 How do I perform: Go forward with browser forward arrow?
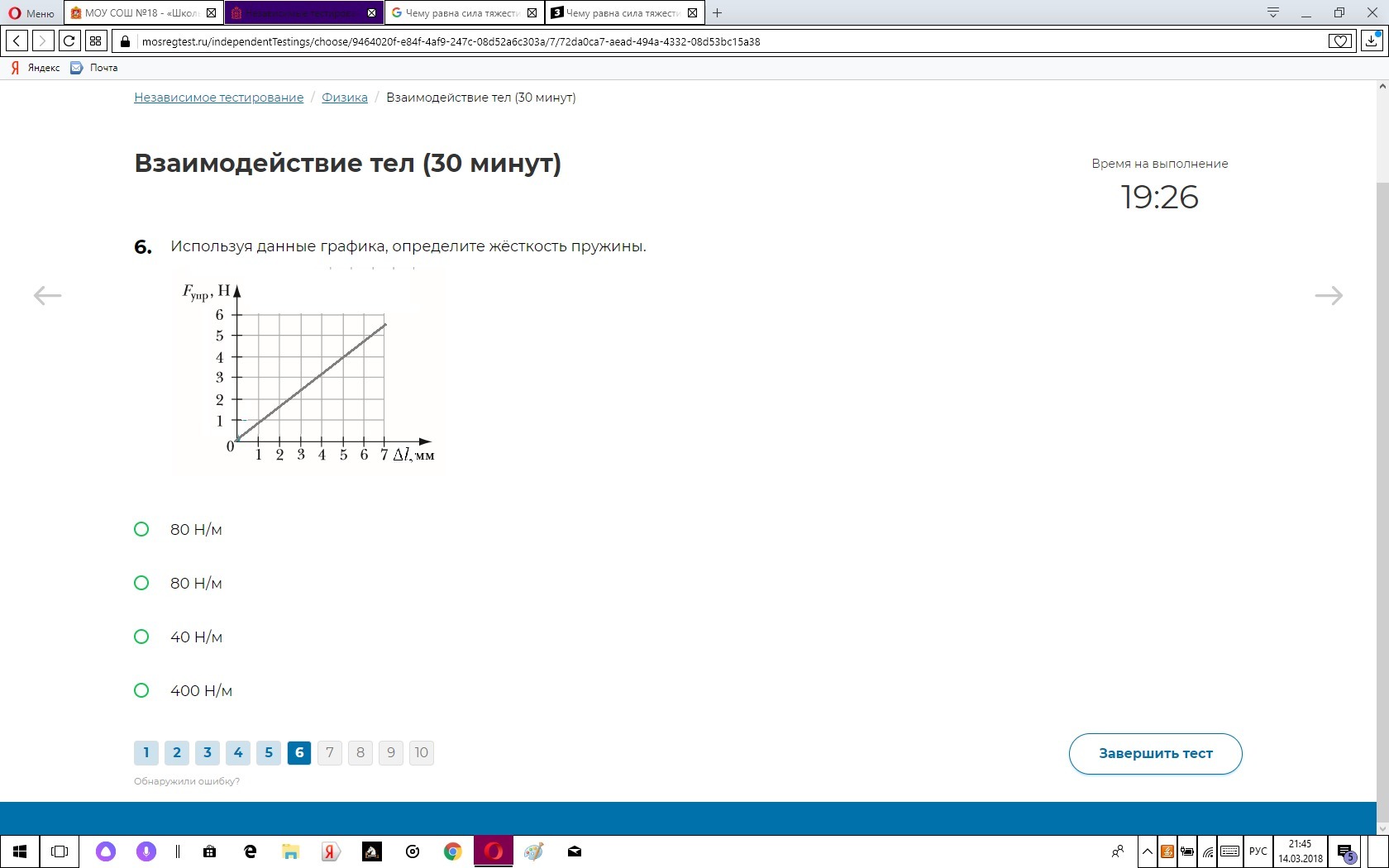point(43,41)
